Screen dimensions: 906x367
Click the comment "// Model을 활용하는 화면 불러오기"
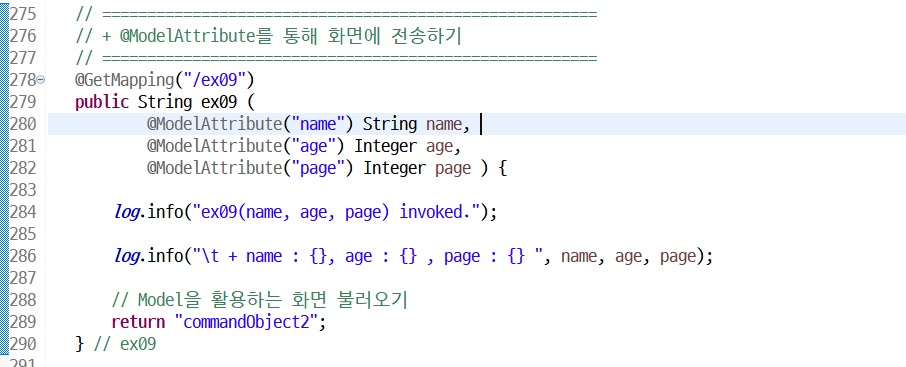coord(259,299)
